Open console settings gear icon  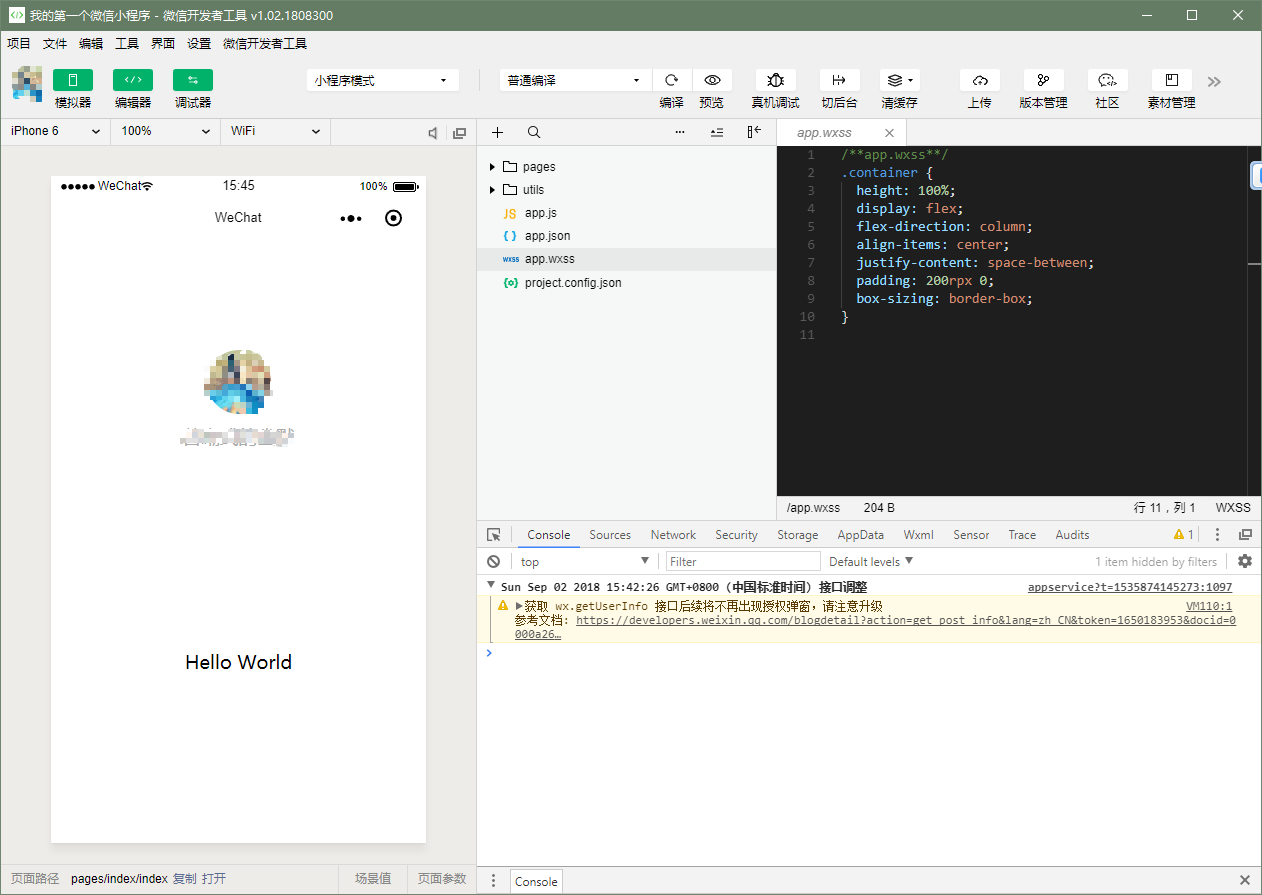tap(1245, 561)
